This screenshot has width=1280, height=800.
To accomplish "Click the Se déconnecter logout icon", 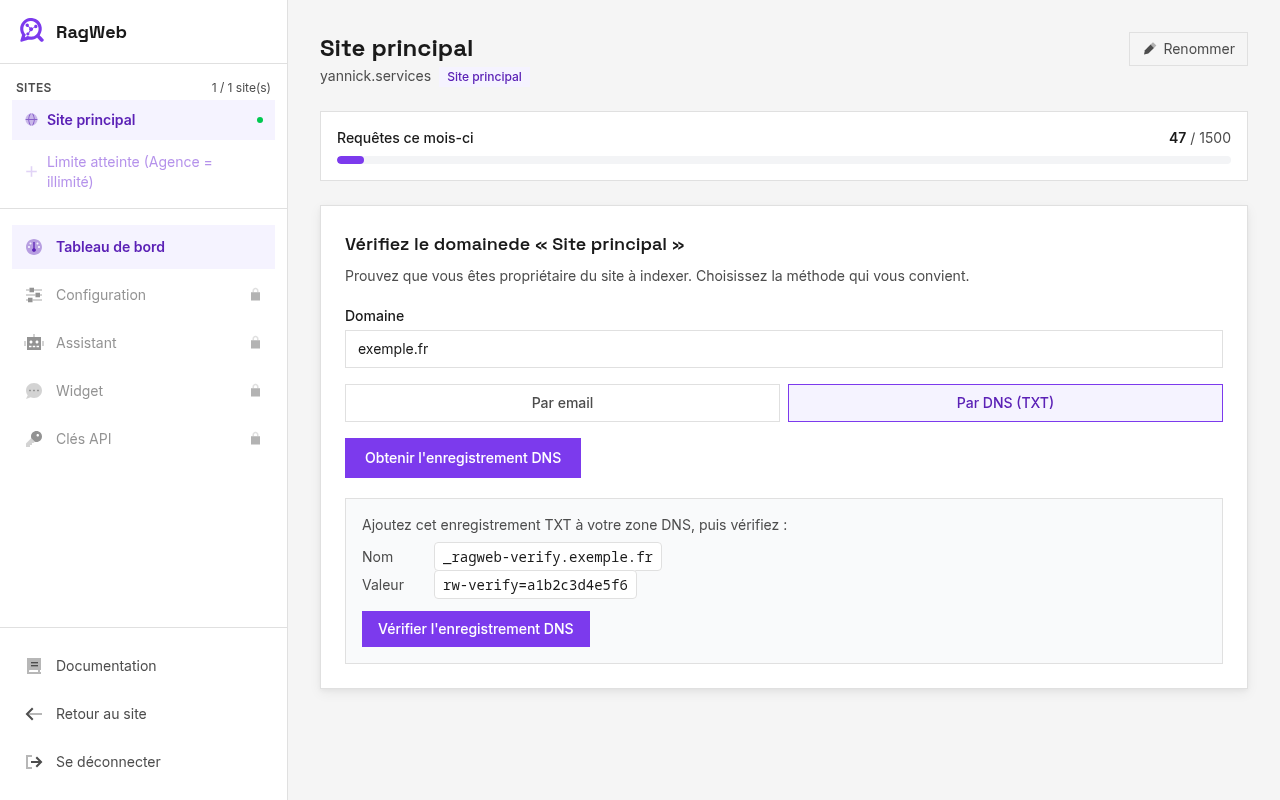I will pos(34,762).
